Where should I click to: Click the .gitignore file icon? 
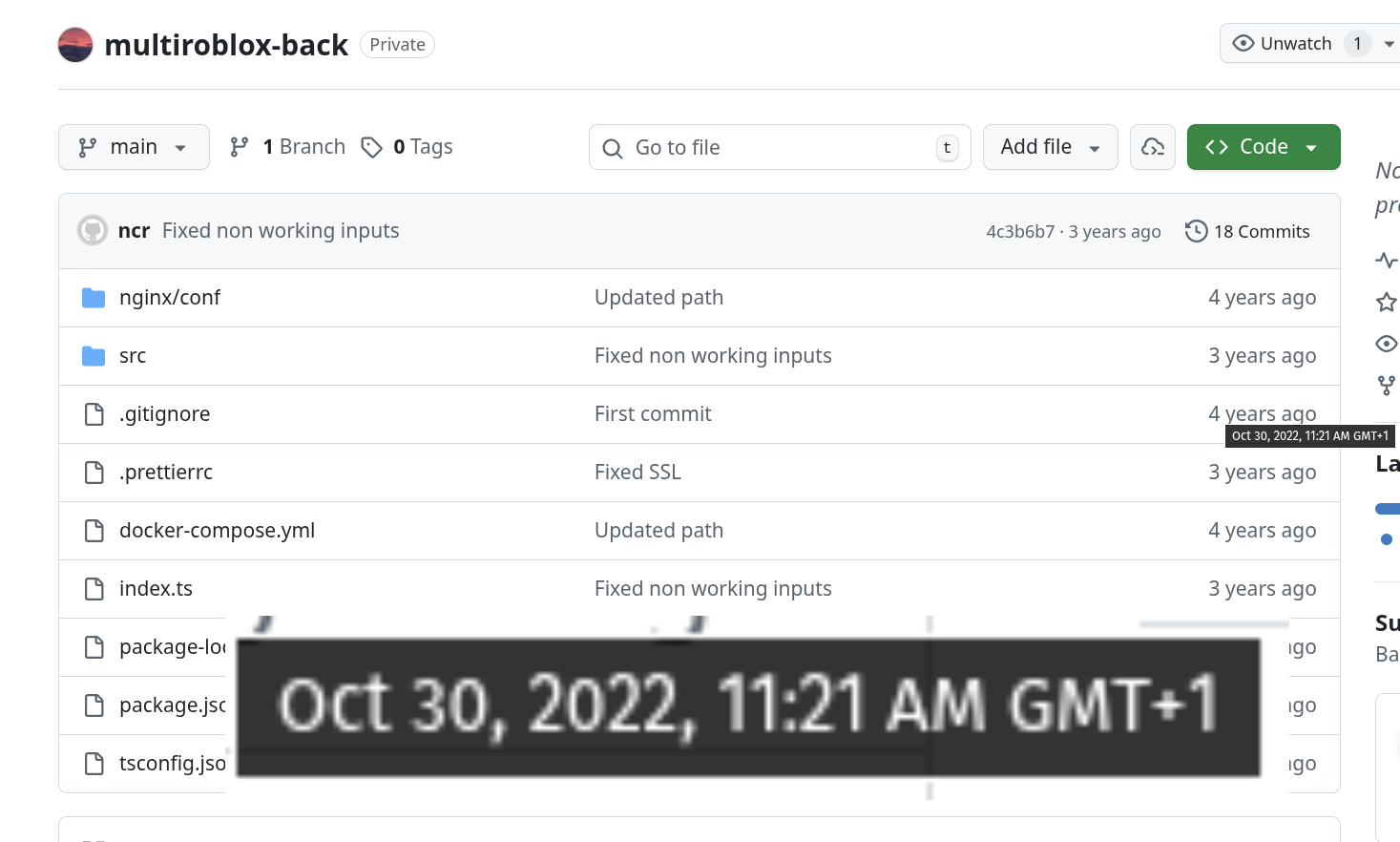pos(94,414)
